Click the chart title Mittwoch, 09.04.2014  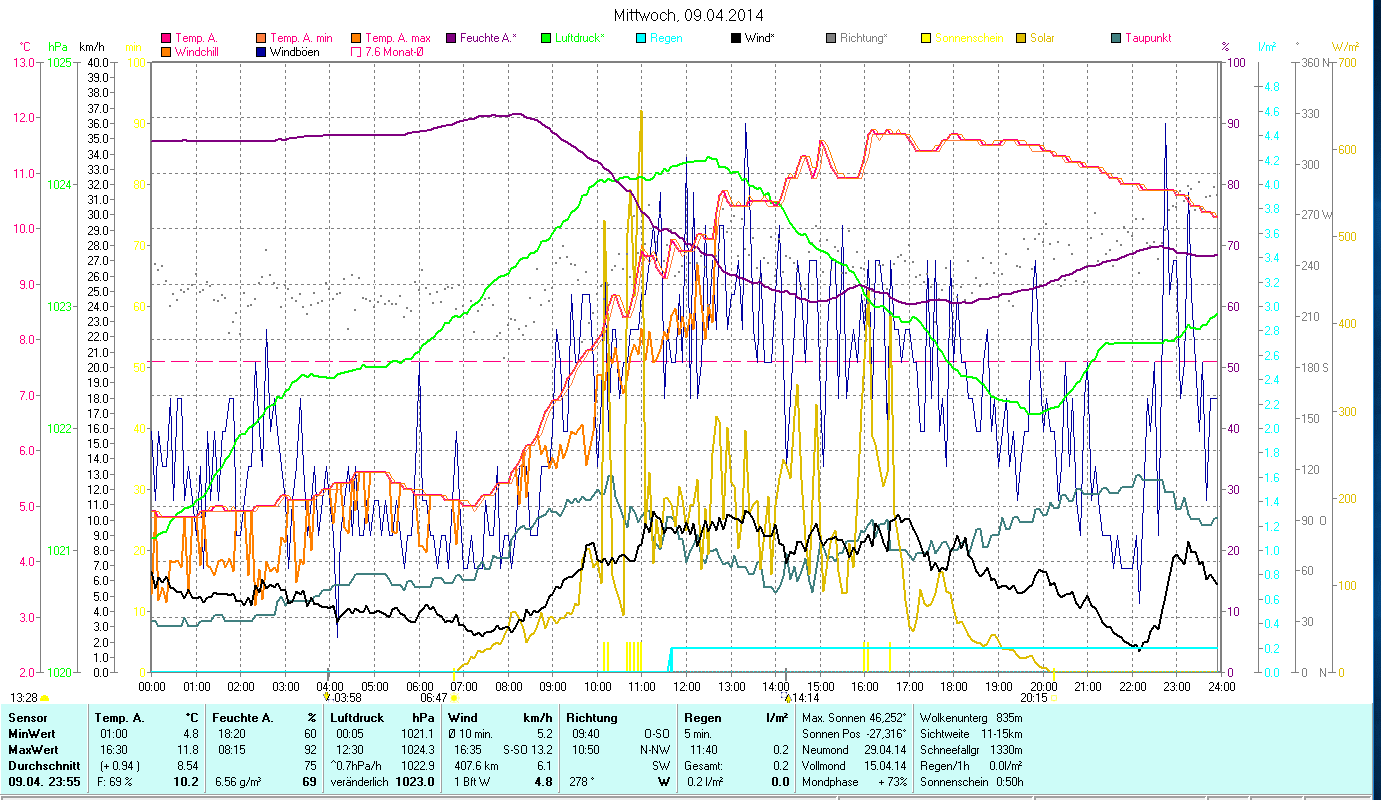coord(690,15)
